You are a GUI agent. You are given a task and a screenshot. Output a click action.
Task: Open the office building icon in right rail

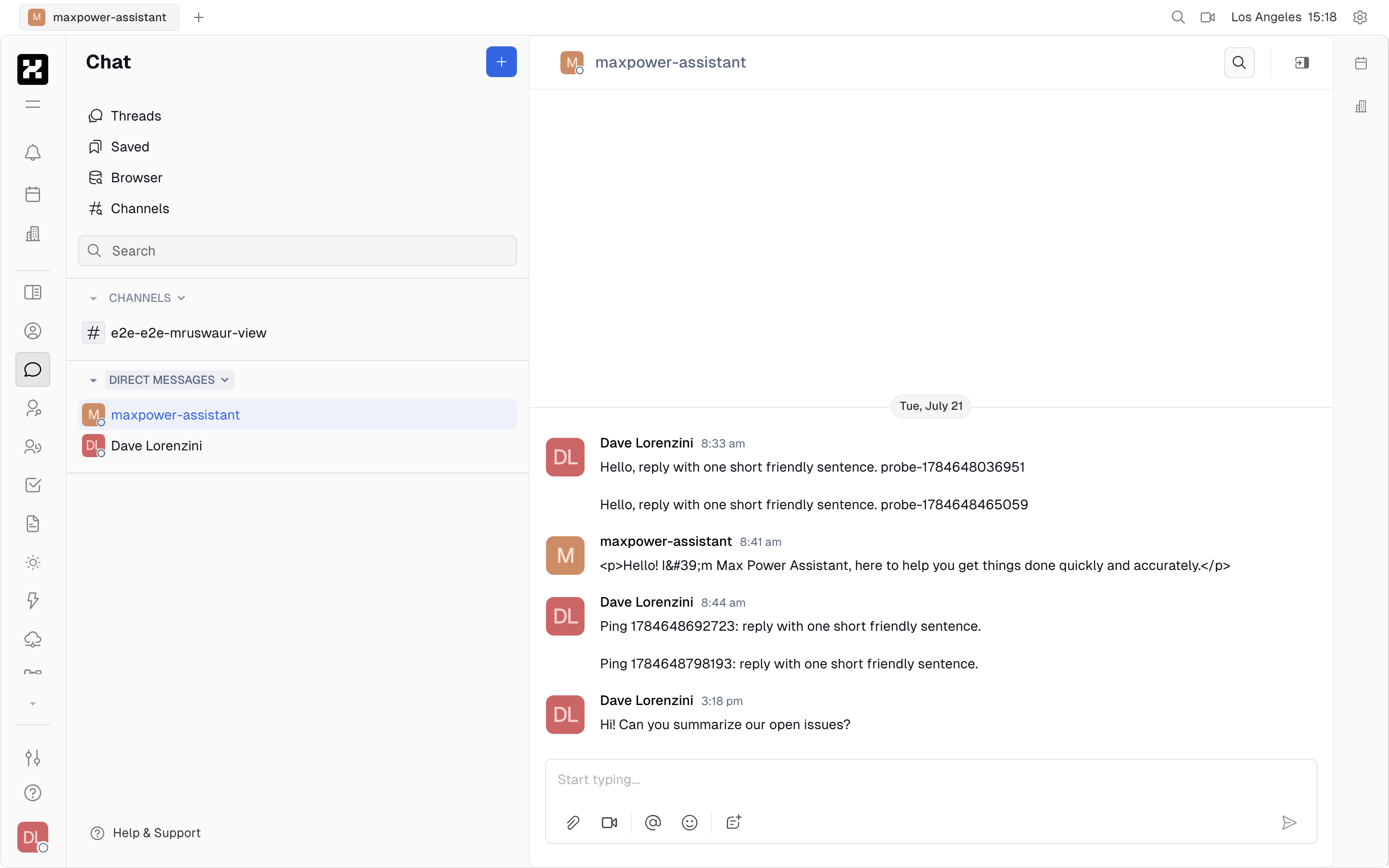pyautogui.click(x=1361, y=106)
